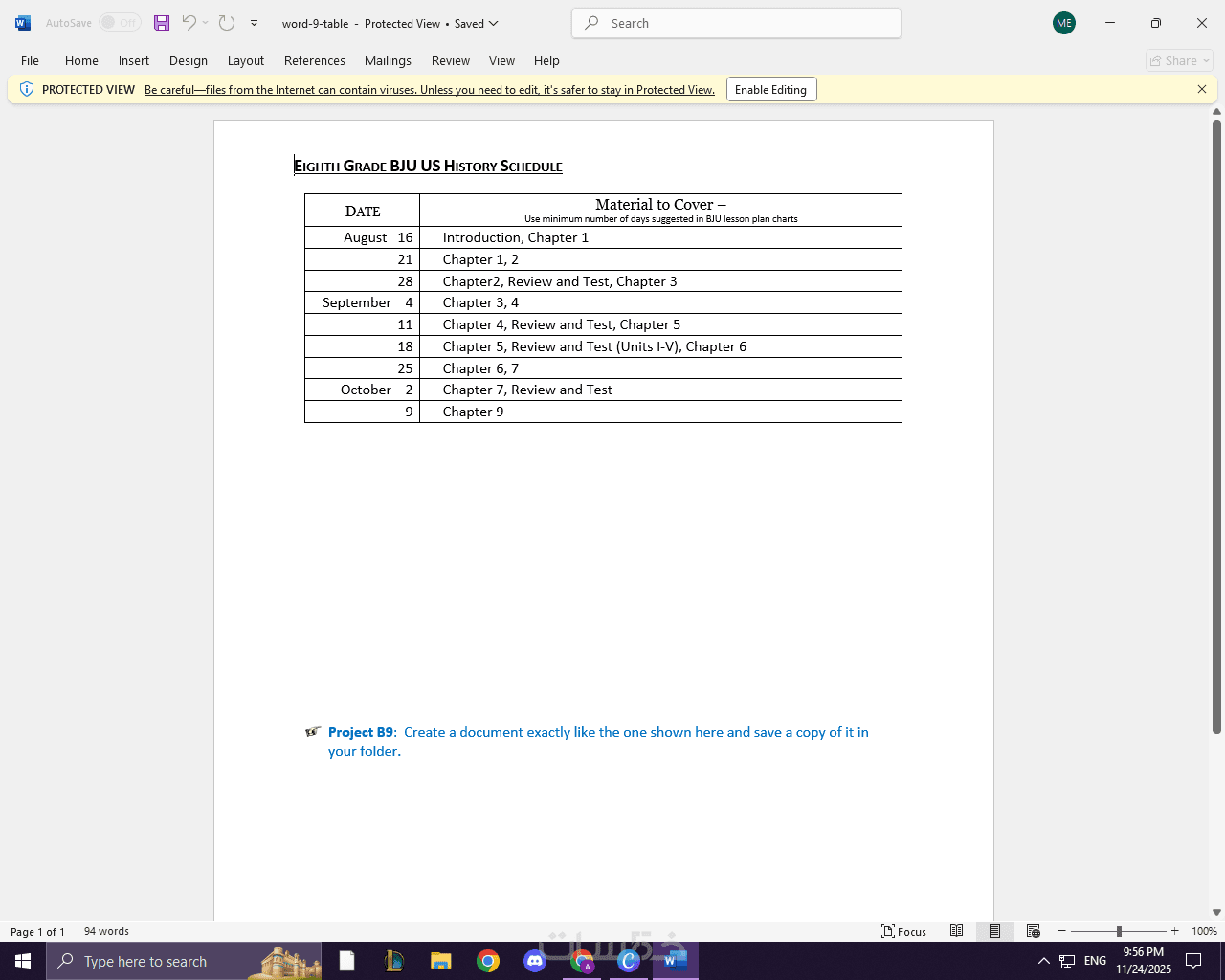Switch to the Insert tab
The width and height of the screenshot is (1225, 980).
point(134,60)
